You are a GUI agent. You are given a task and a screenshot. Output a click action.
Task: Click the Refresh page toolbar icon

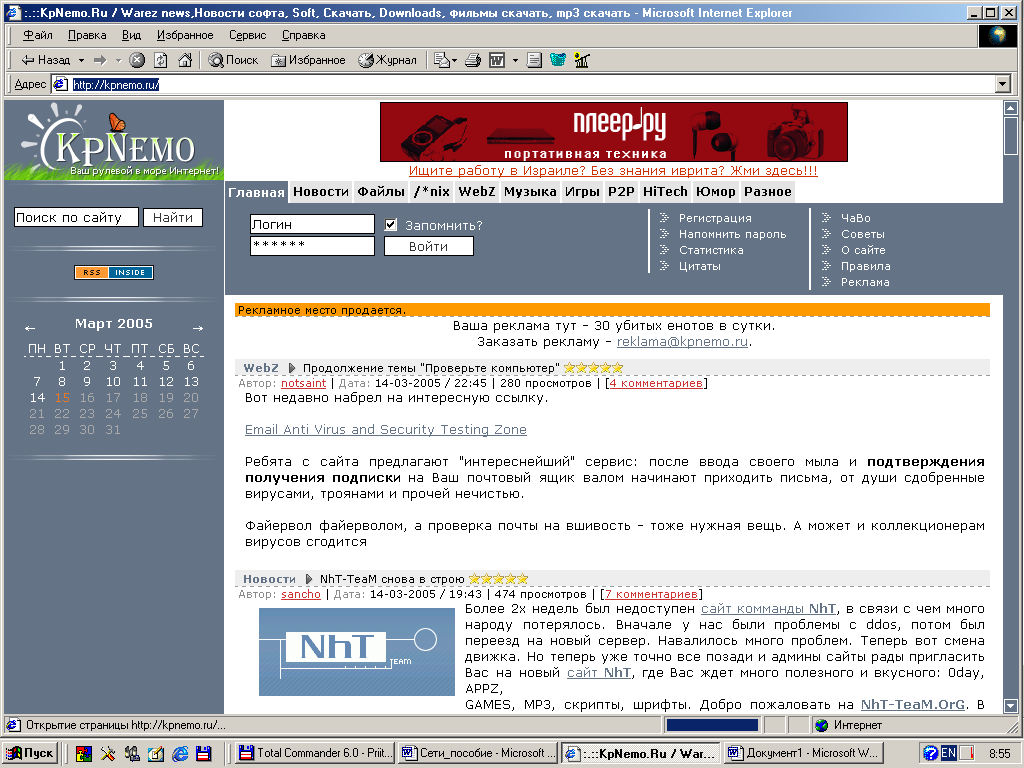point(160,60)
